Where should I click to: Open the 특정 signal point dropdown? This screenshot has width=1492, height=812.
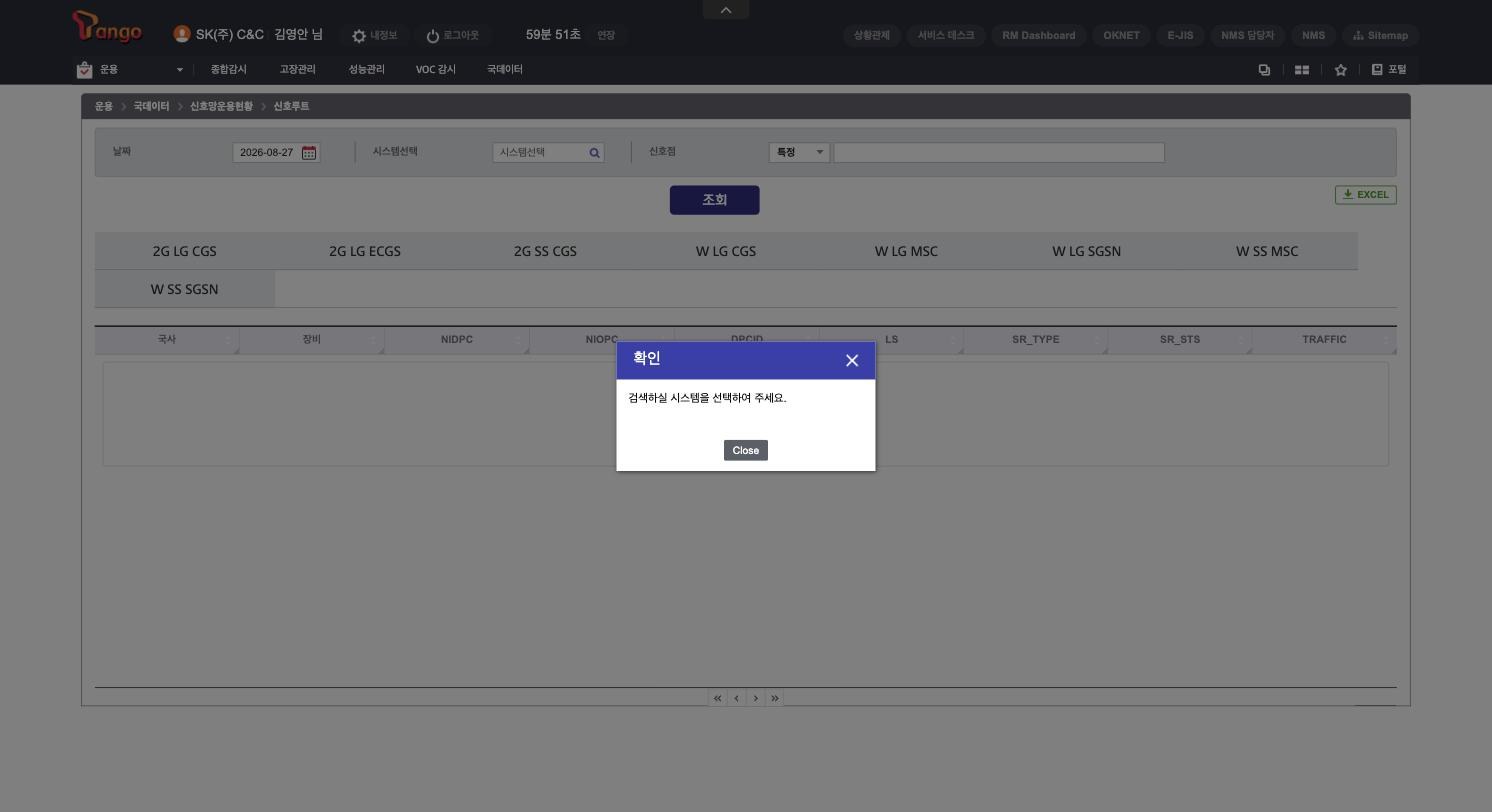799,152
